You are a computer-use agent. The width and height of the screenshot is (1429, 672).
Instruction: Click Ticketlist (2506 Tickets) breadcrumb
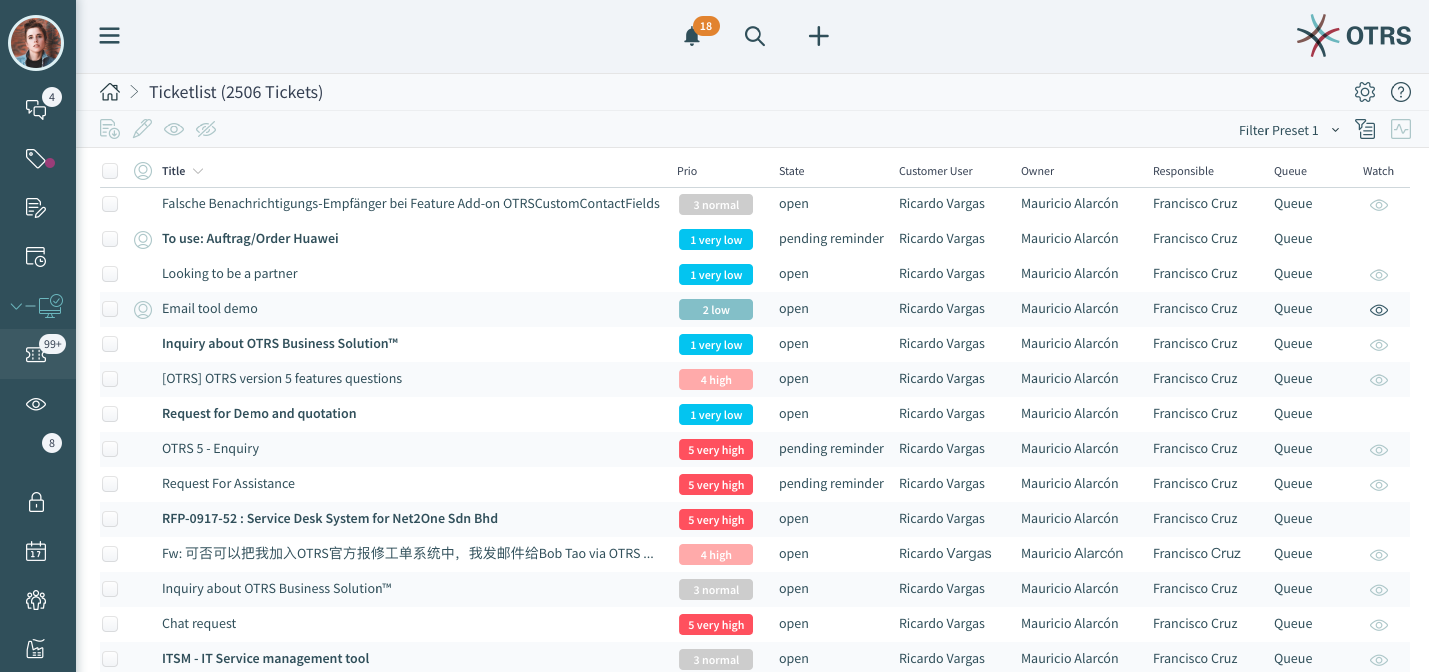click(x=236, y=92)
